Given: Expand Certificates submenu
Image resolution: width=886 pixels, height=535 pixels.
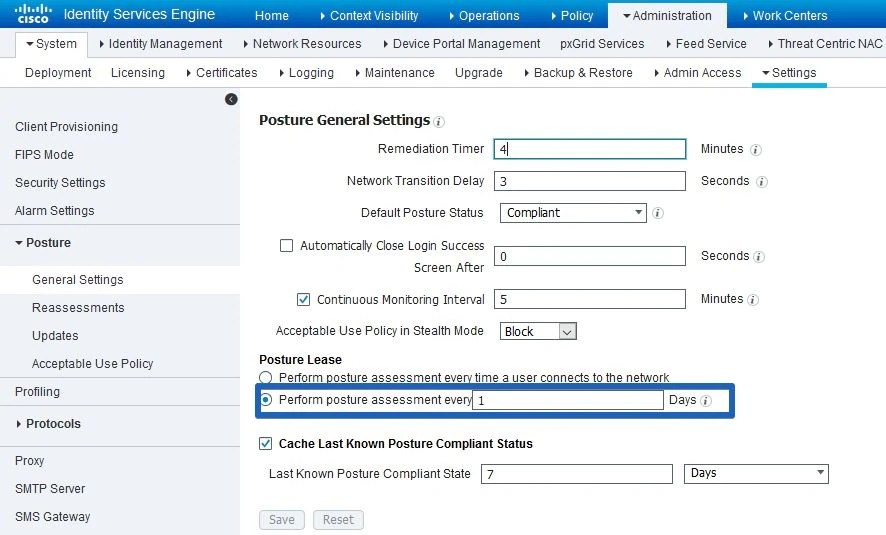Looking at the screenshot, I should tap(222, 73).
